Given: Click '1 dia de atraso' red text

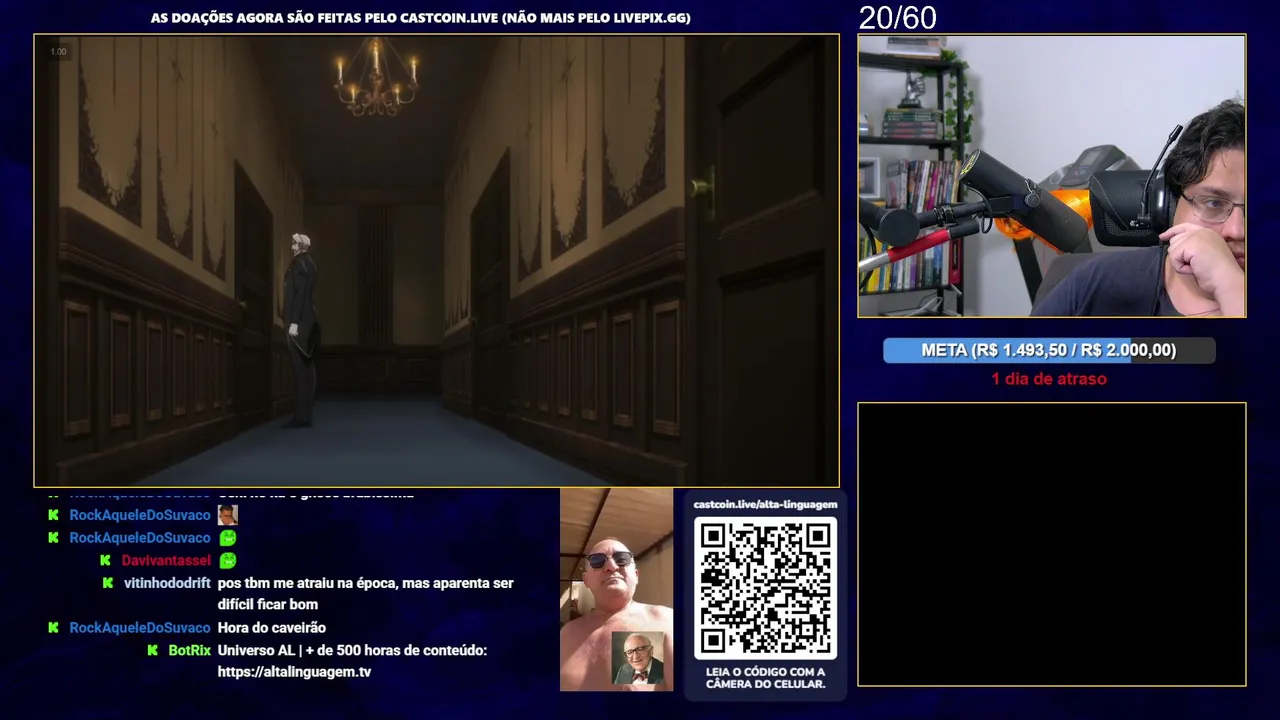Looking at the screenshot, I should (x=1049, y=379).
